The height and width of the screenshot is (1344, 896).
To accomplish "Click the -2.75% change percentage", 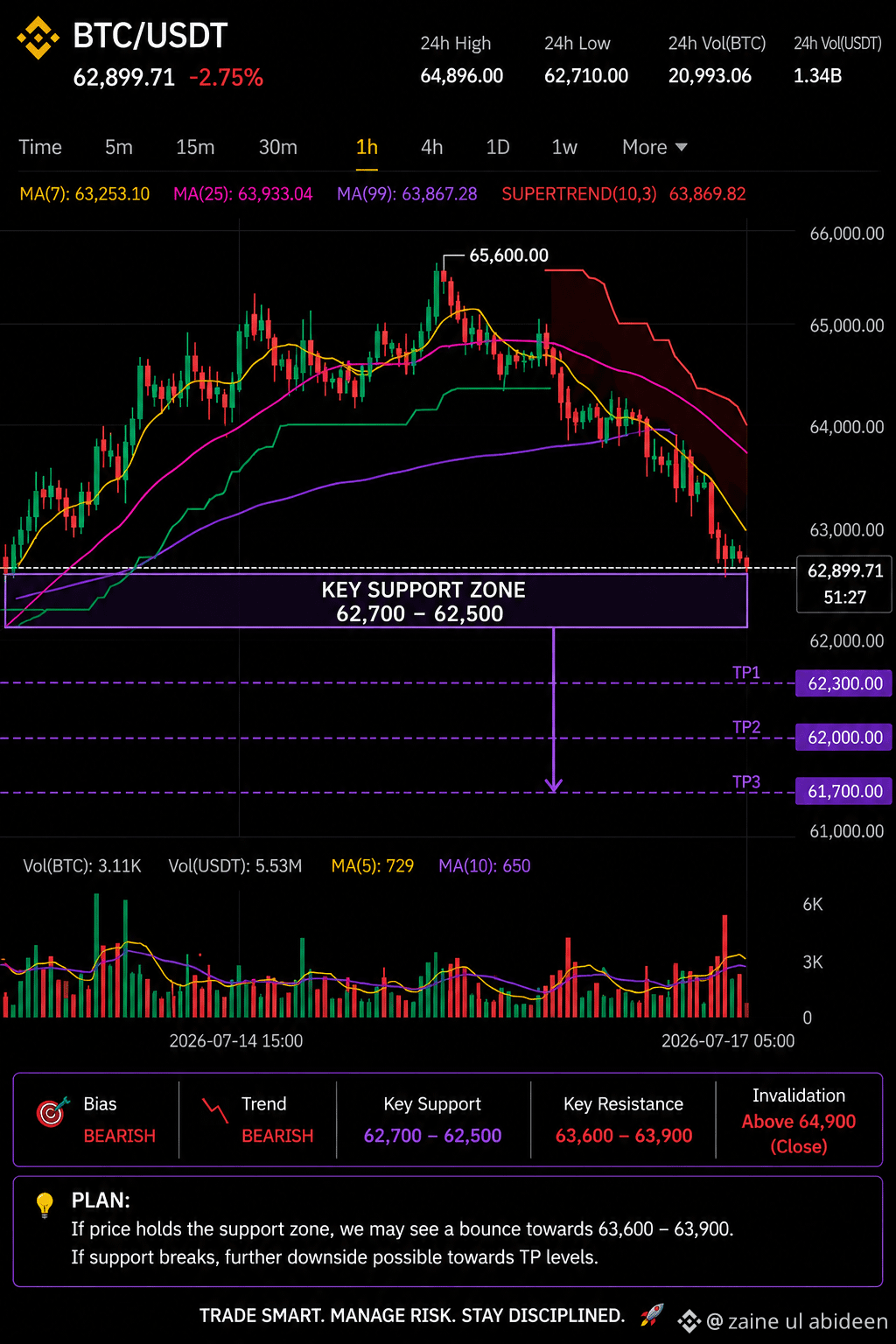I will coord(226,78).
